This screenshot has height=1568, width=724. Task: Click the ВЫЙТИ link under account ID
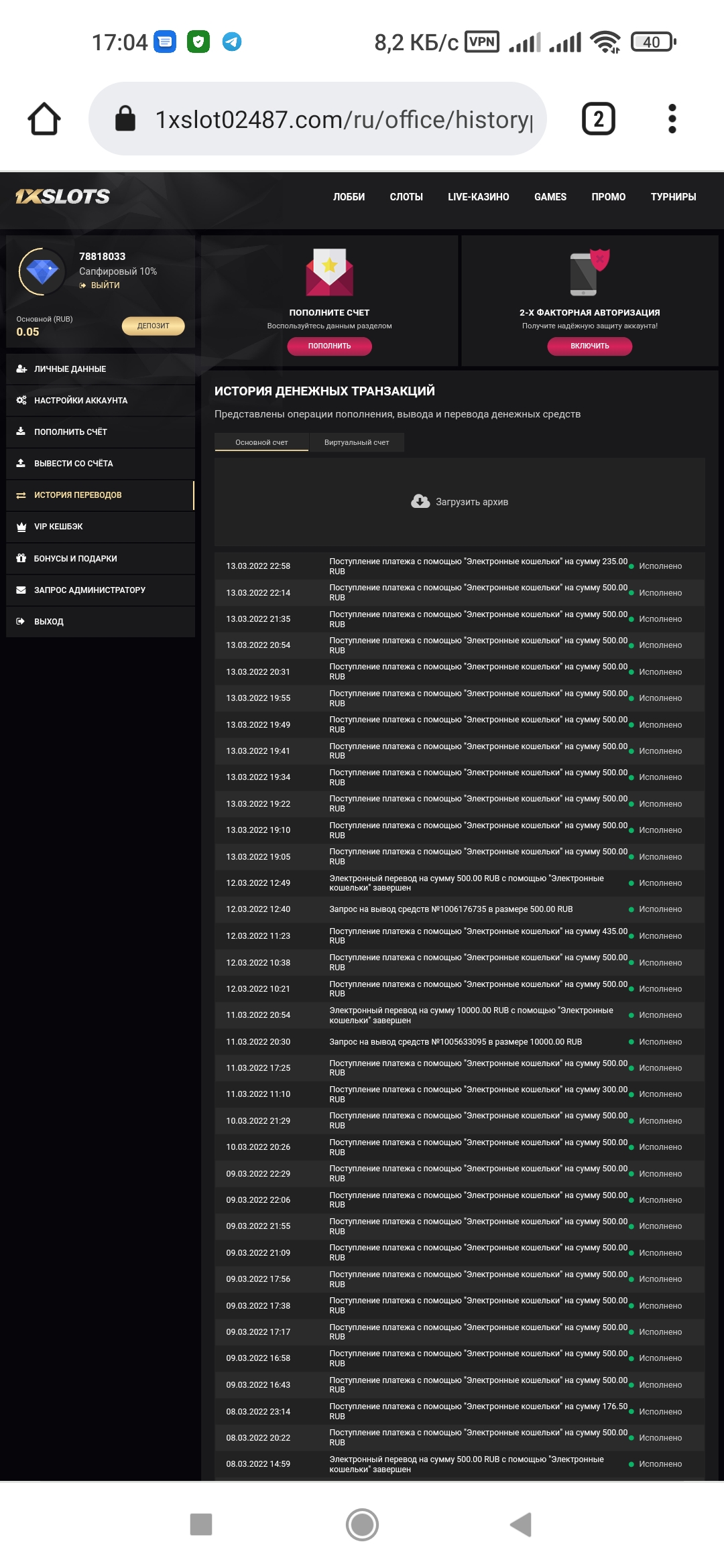[x=105, y=285]
